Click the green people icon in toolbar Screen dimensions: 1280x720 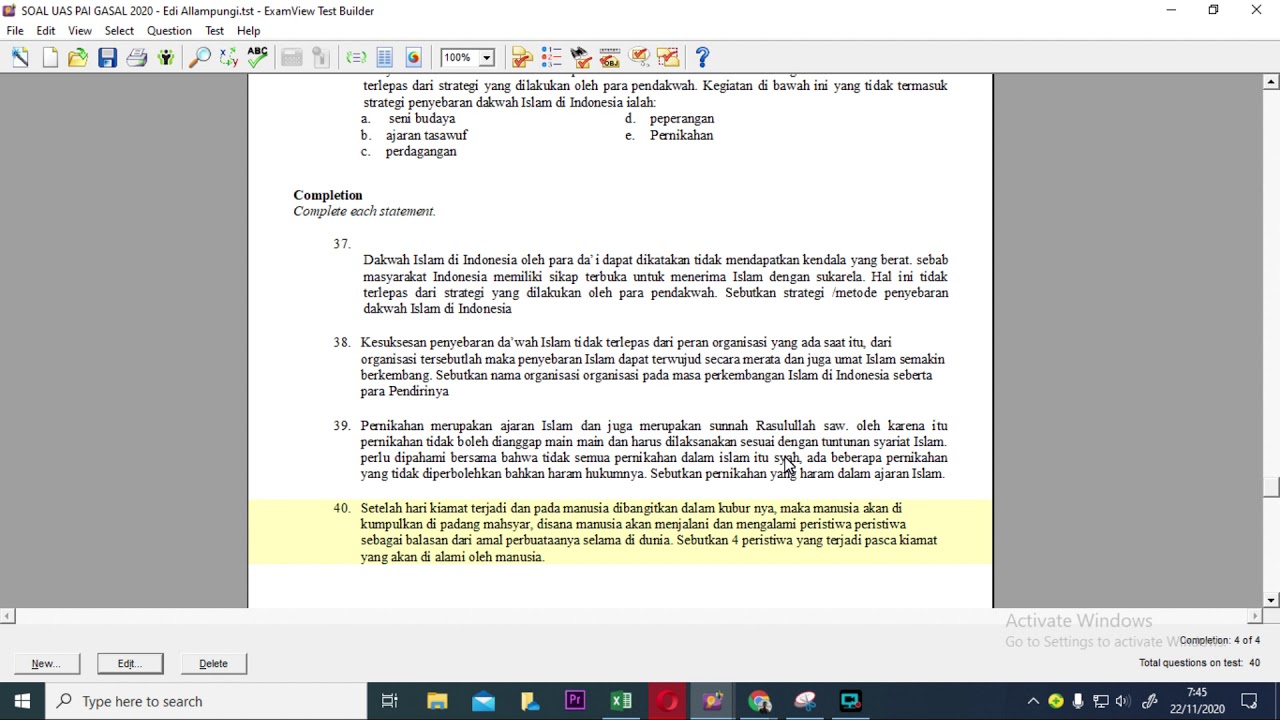[165, 57]
